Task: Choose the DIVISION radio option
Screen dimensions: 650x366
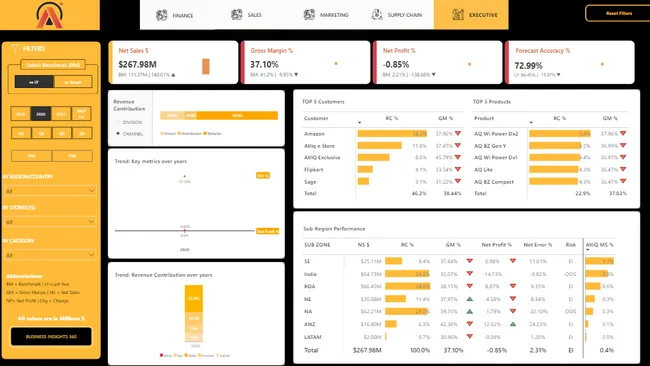Action: tap(118, 122)
